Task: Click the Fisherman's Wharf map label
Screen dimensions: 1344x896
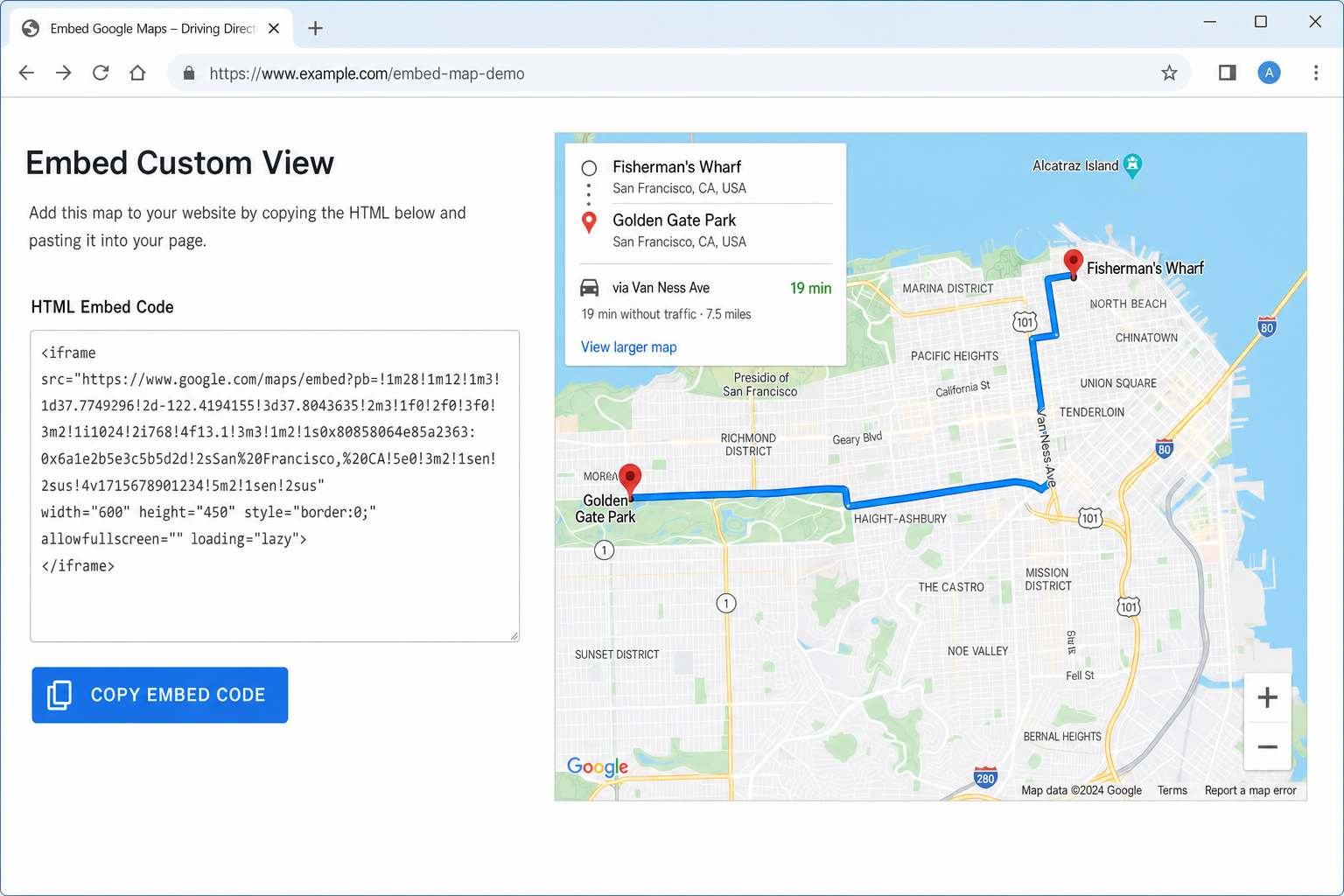Action: (x=1144, y=269)
